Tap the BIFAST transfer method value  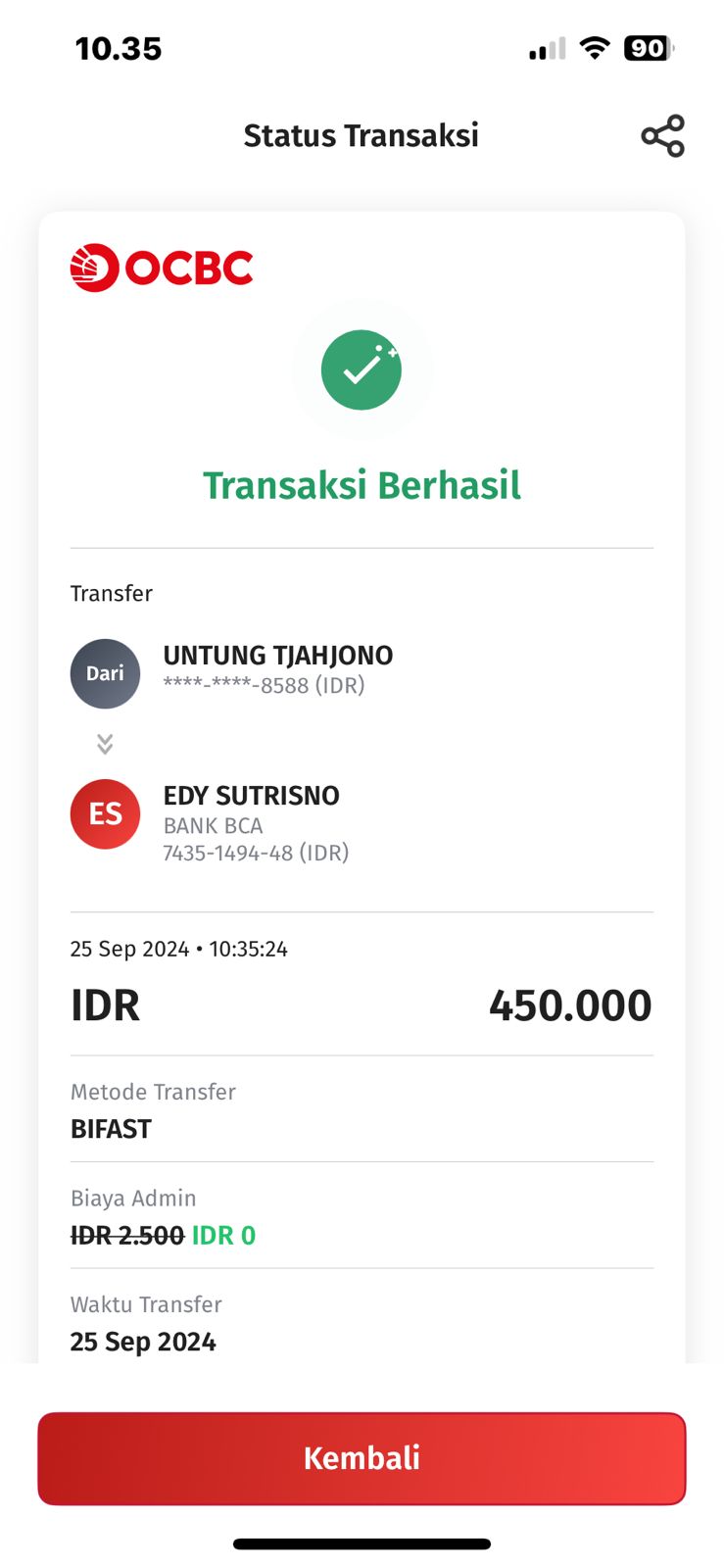[112, 1129]
